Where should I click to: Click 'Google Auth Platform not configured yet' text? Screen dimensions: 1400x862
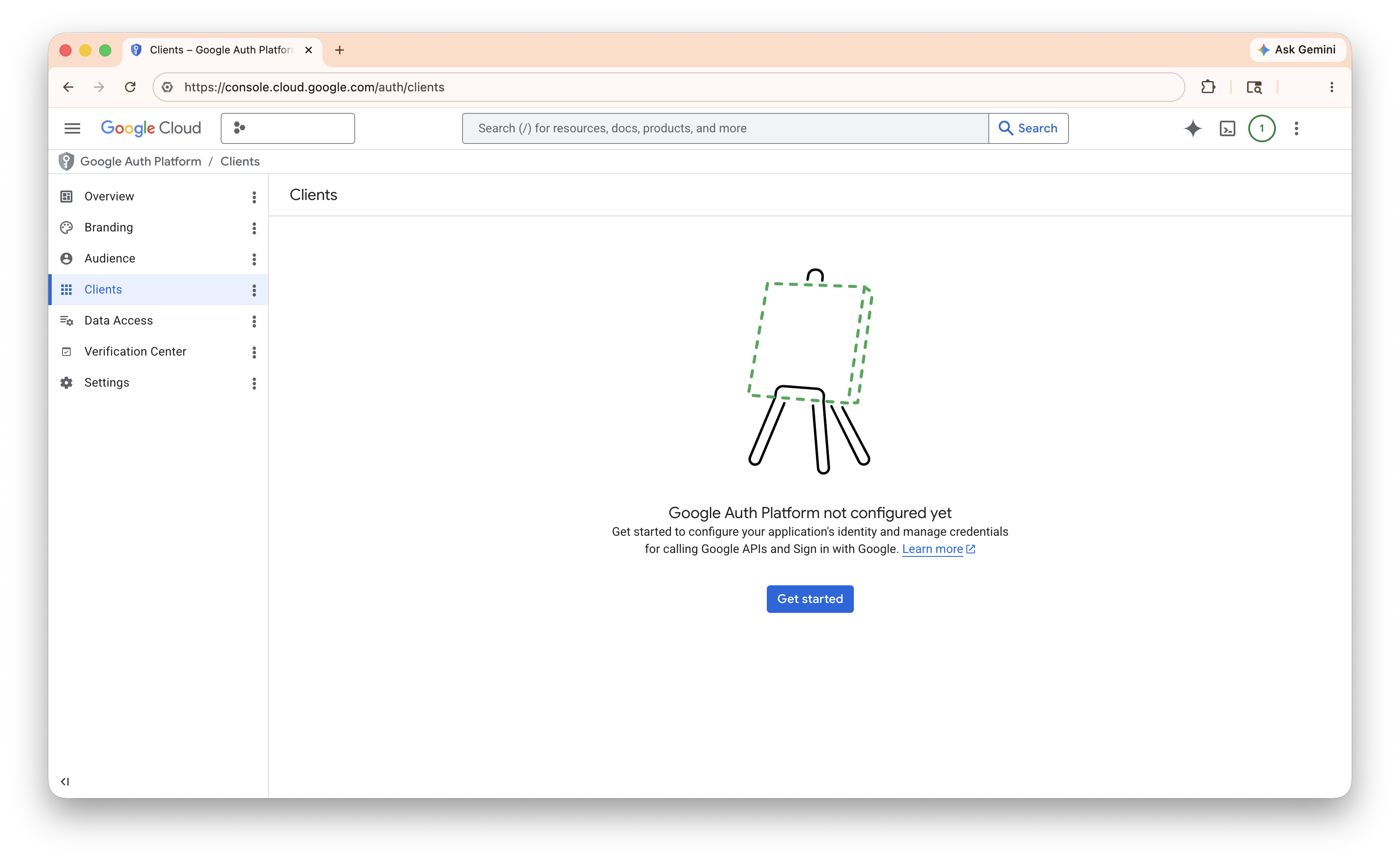tap(810, 512)
